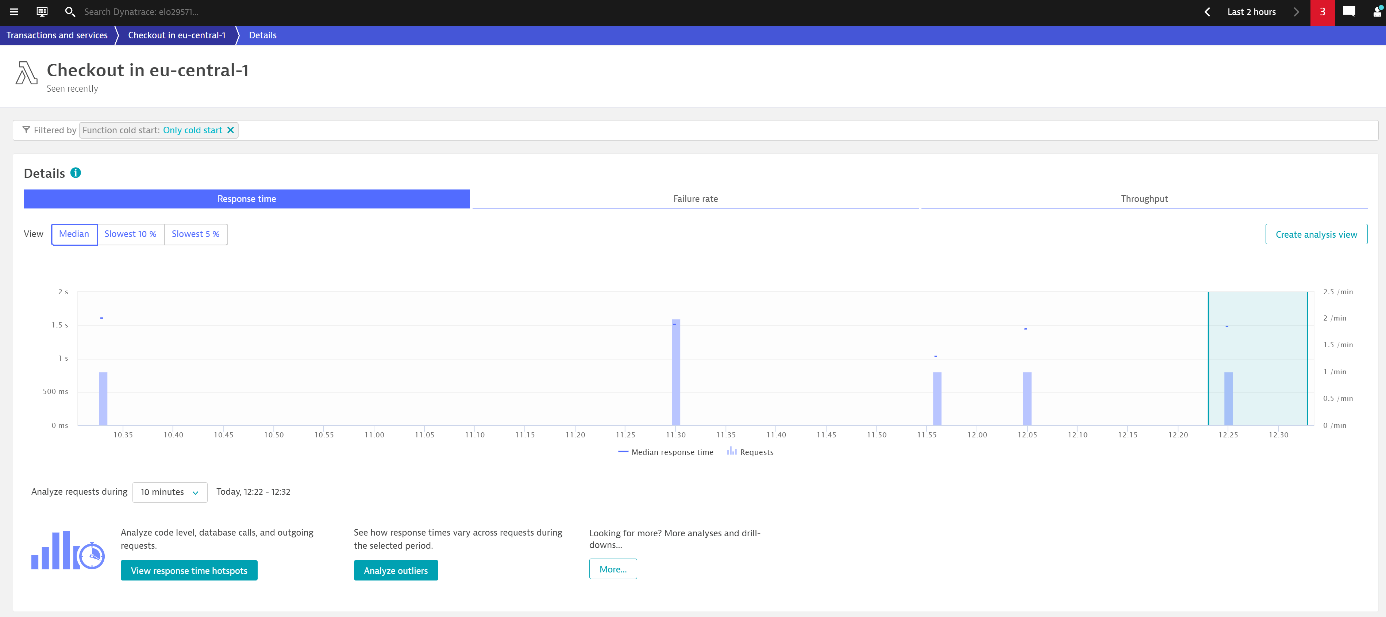Open the problems indicator showing 3
Image resolution: width=1386 pixels, height=617 pixels.
(1322, 12)
